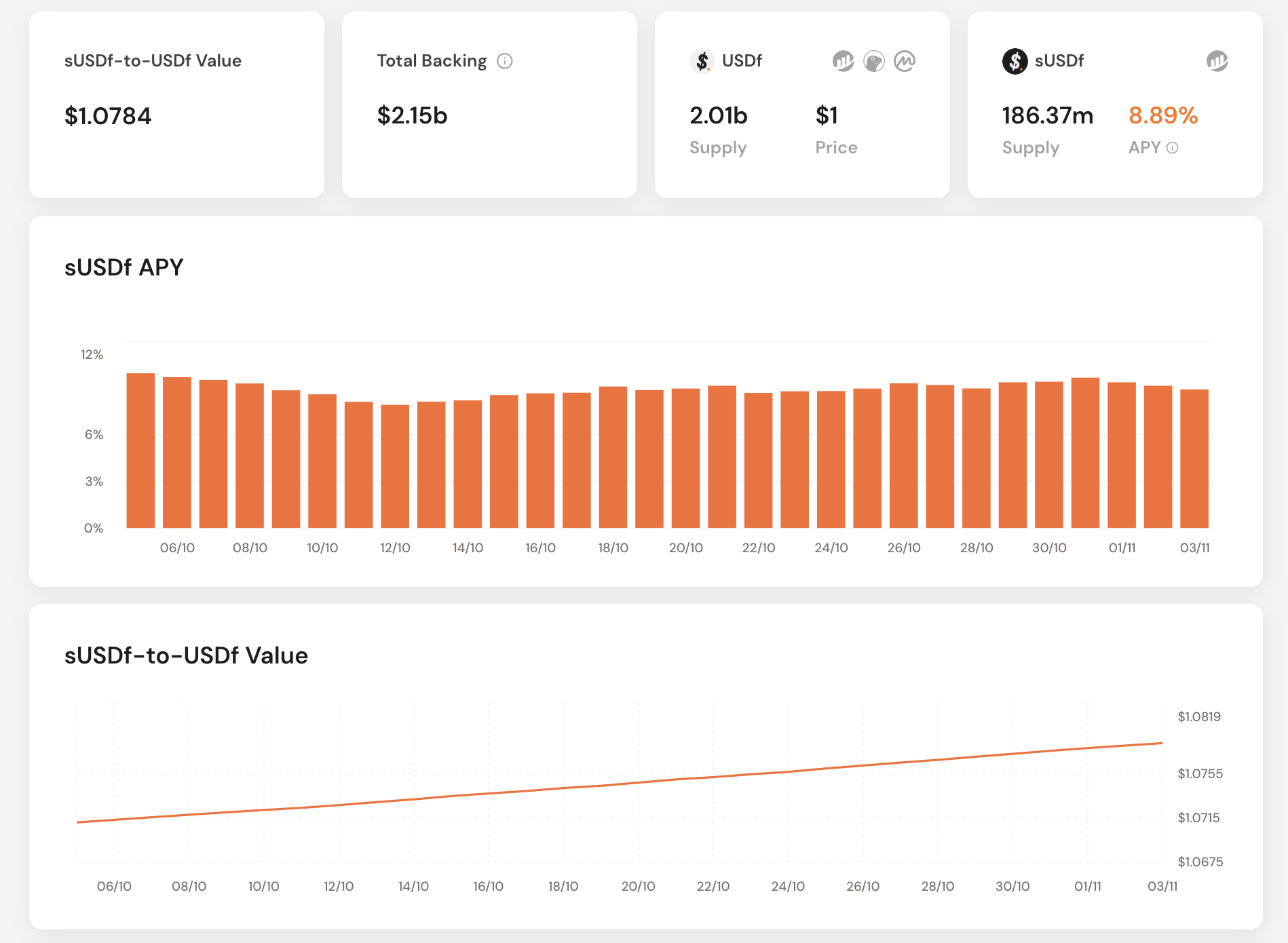Select the 18/10 bar in APY chart

613,457
